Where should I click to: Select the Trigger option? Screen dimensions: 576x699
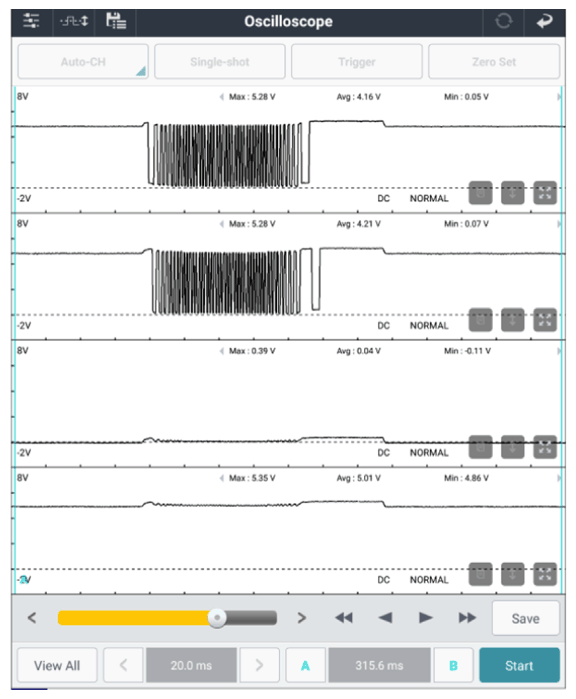[x=357, y=62]
